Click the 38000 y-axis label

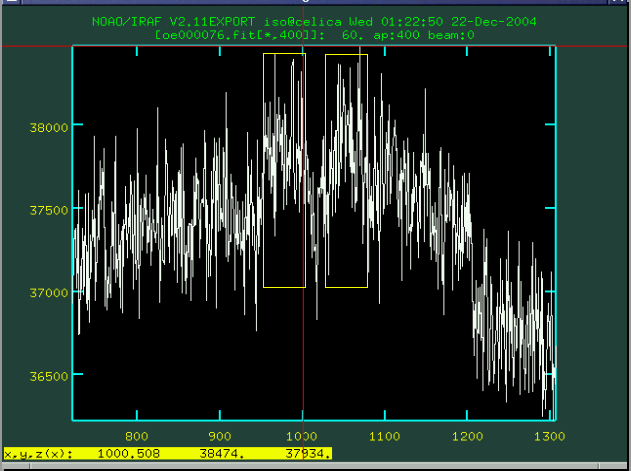(49, 128)
